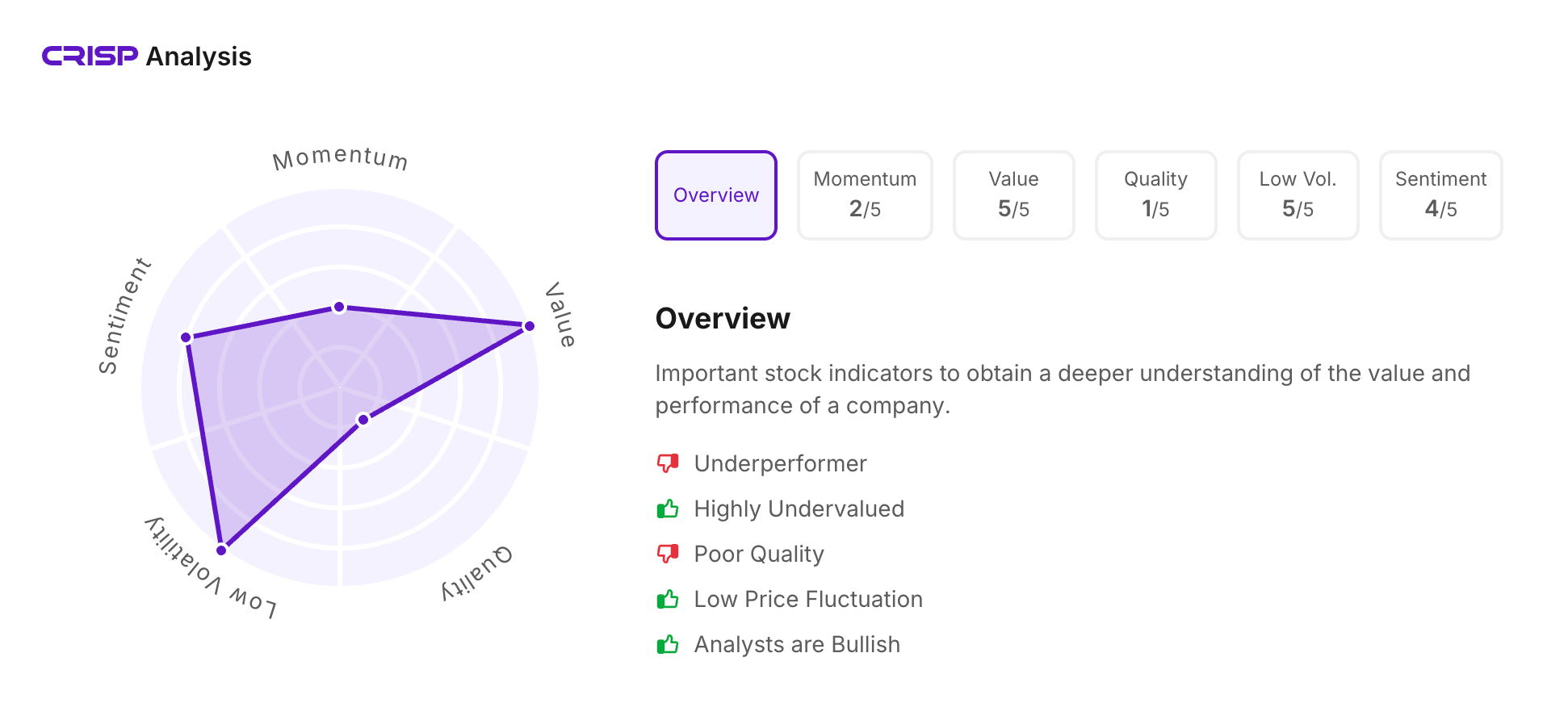Viewport: 1568px width, 720px height.
Task: Click the Low Volatility data point on chart
Action: tap(222, 550)
